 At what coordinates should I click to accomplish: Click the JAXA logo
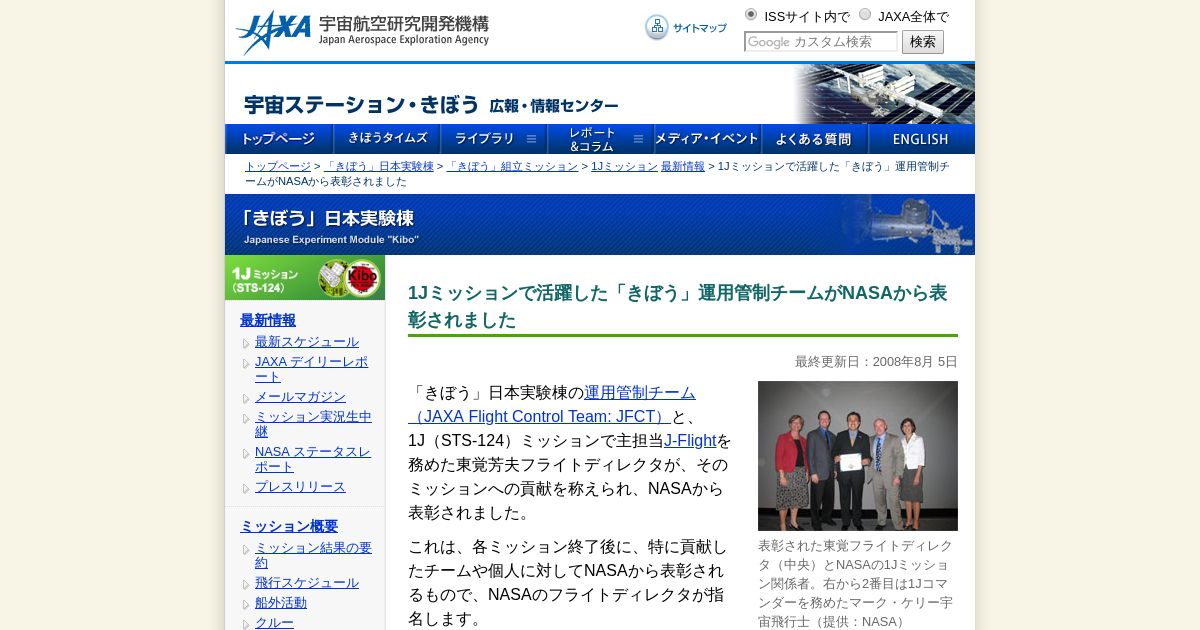click(x=362, y=32)
